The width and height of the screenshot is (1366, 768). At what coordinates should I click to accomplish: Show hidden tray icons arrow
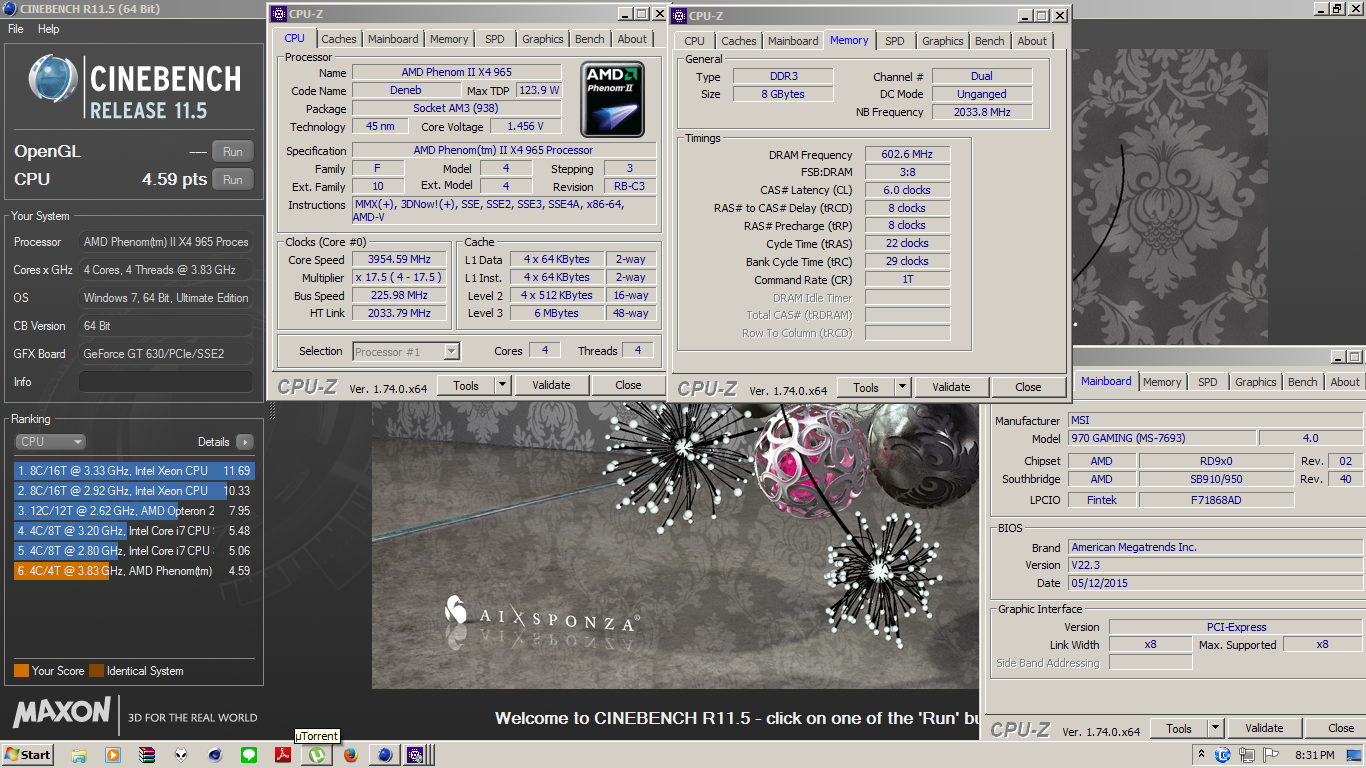coord(1201,754)
